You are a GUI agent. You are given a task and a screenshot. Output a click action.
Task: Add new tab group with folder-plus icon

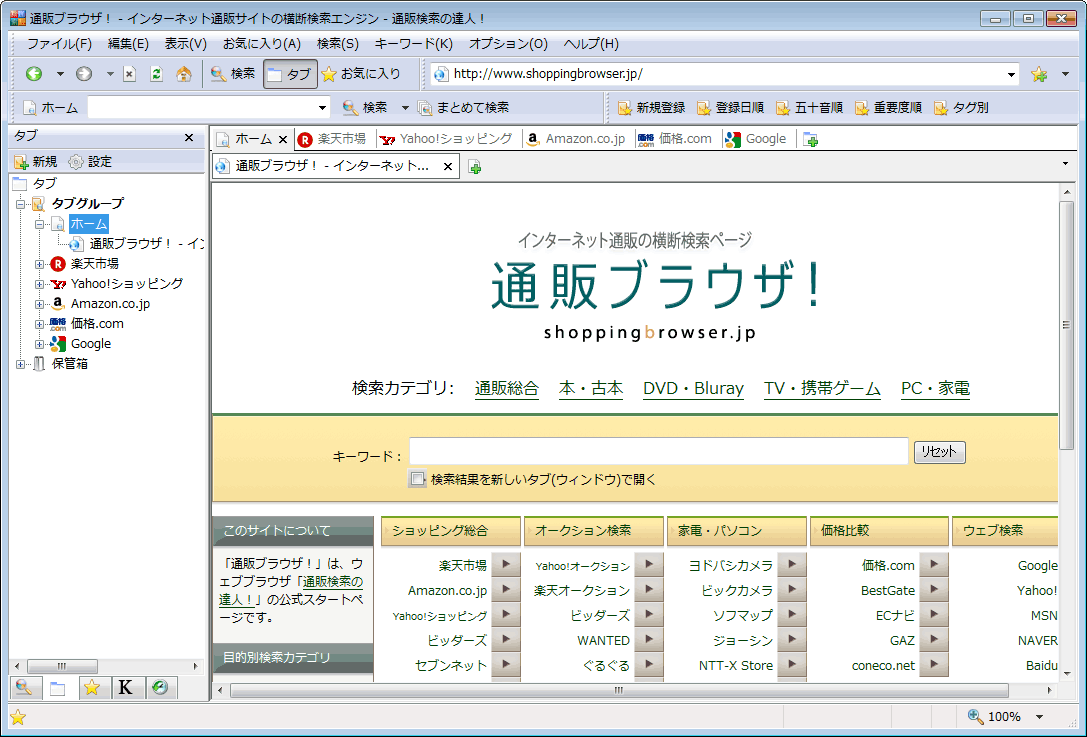[x=810, y=139]
